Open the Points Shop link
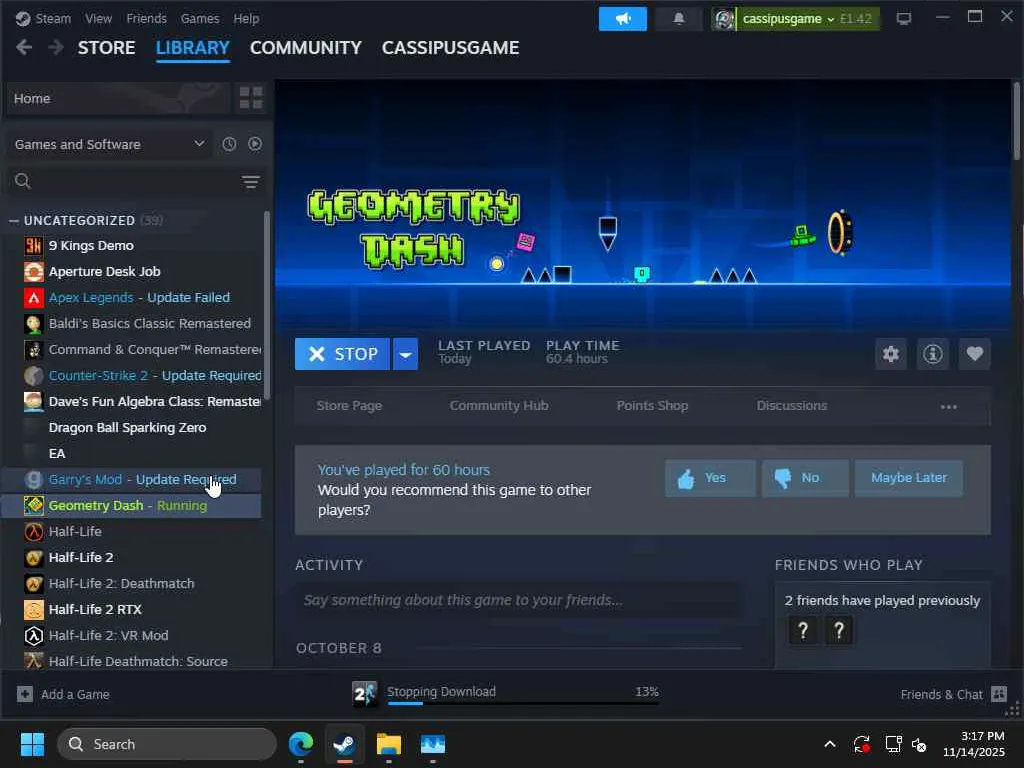This screenshot has width=1024, height=768. [652, 406]
